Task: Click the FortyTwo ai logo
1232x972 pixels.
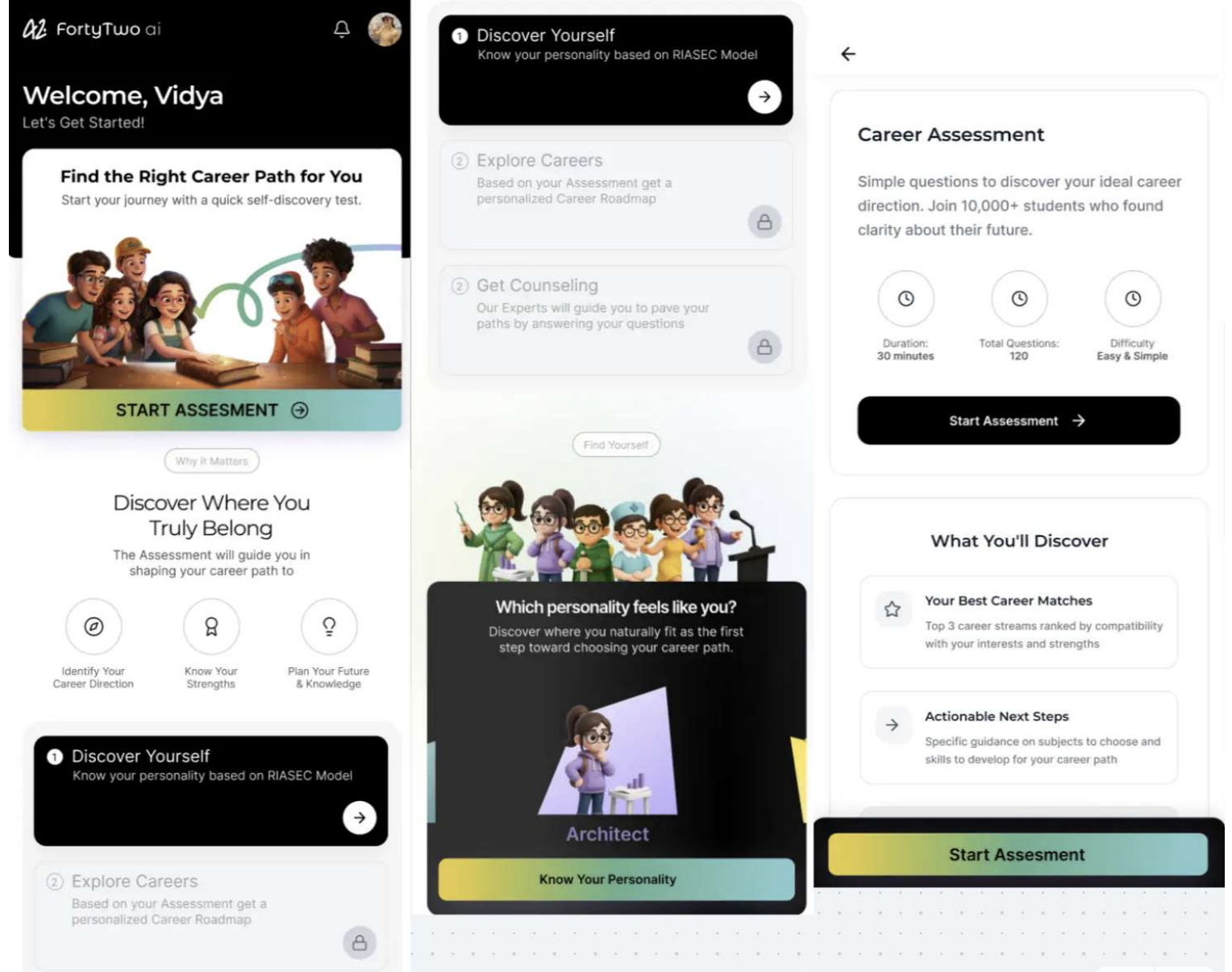Action: click(x=91, y=30)
